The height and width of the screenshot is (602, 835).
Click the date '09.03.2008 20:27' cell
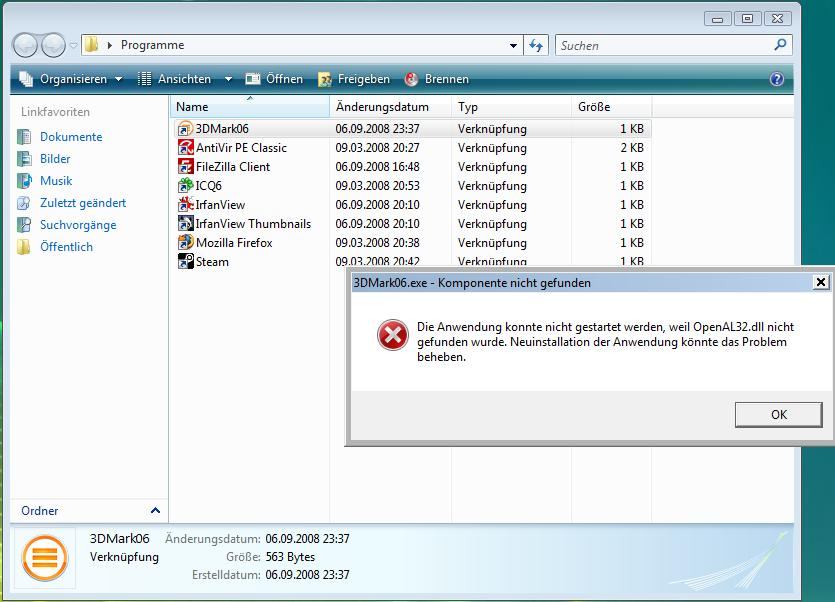pos(378,148)
